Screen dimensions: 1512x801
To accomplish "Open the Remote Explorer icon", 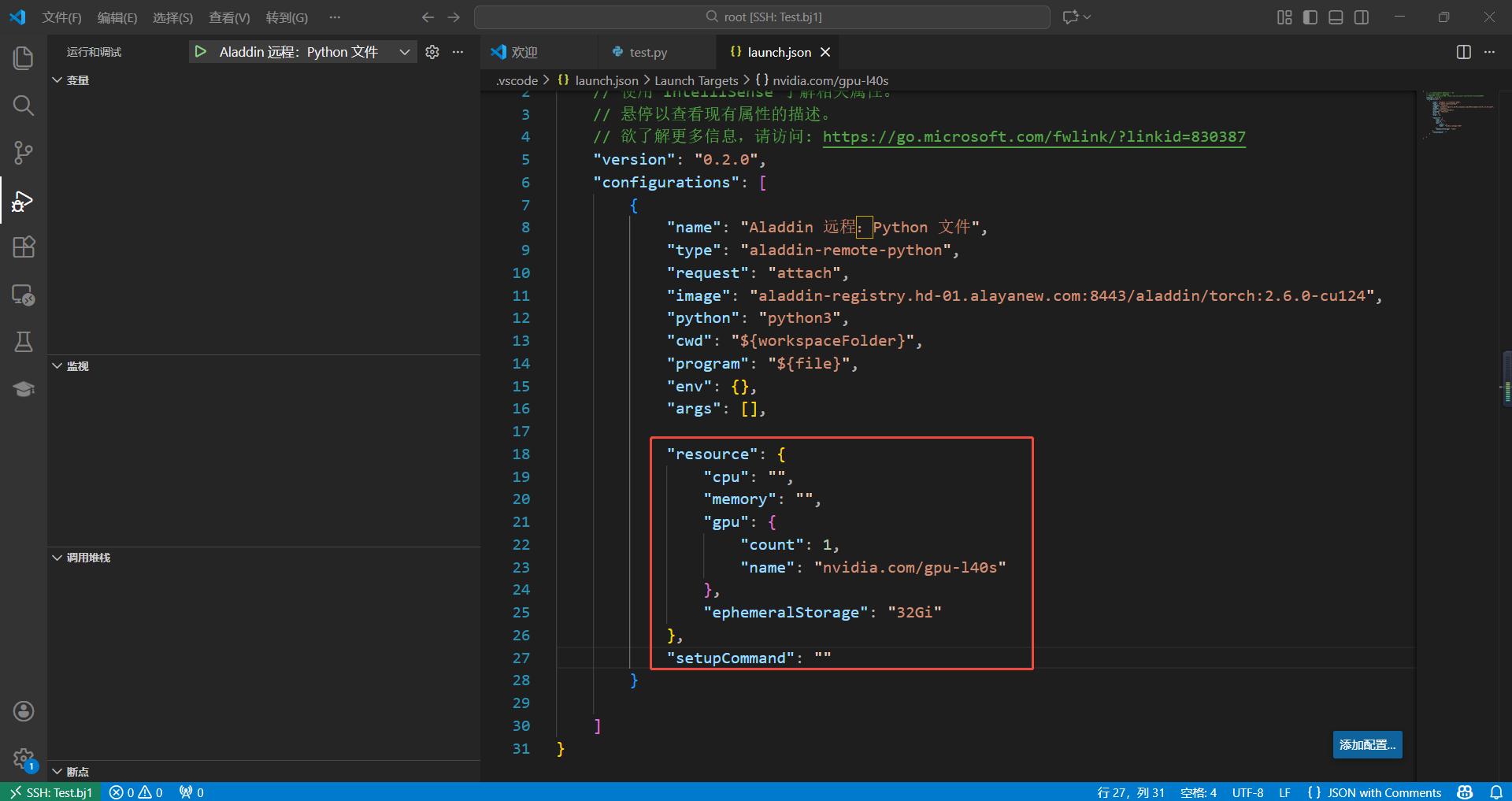I will (x=24, y=295).
